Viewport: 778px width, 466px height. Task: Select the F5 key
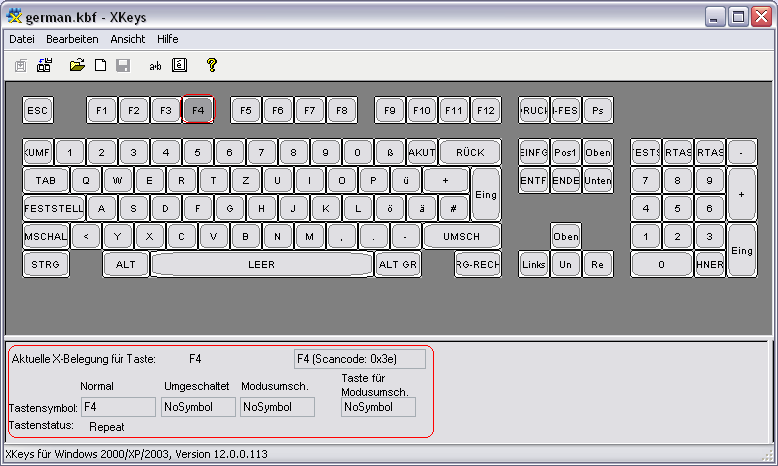point(246,110)
